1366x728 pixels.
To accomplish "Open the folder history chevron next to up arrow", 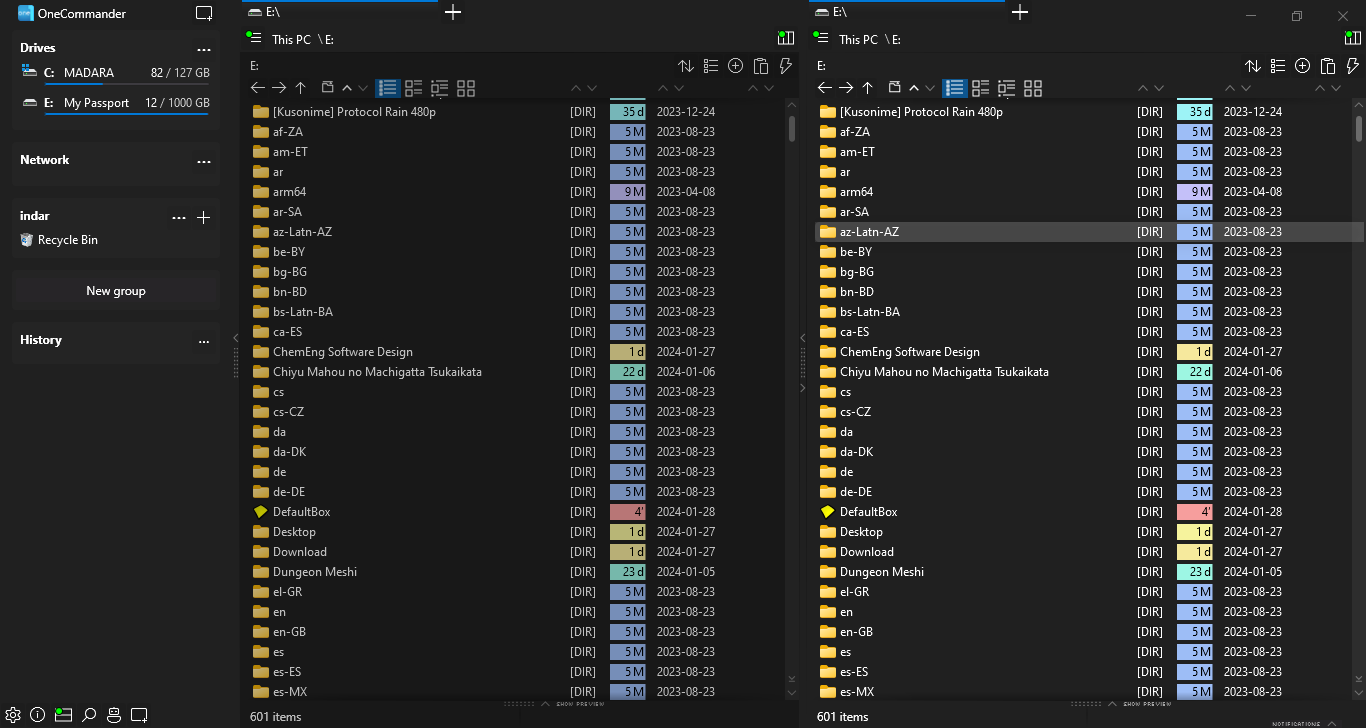I will click(x=347, y=88).
